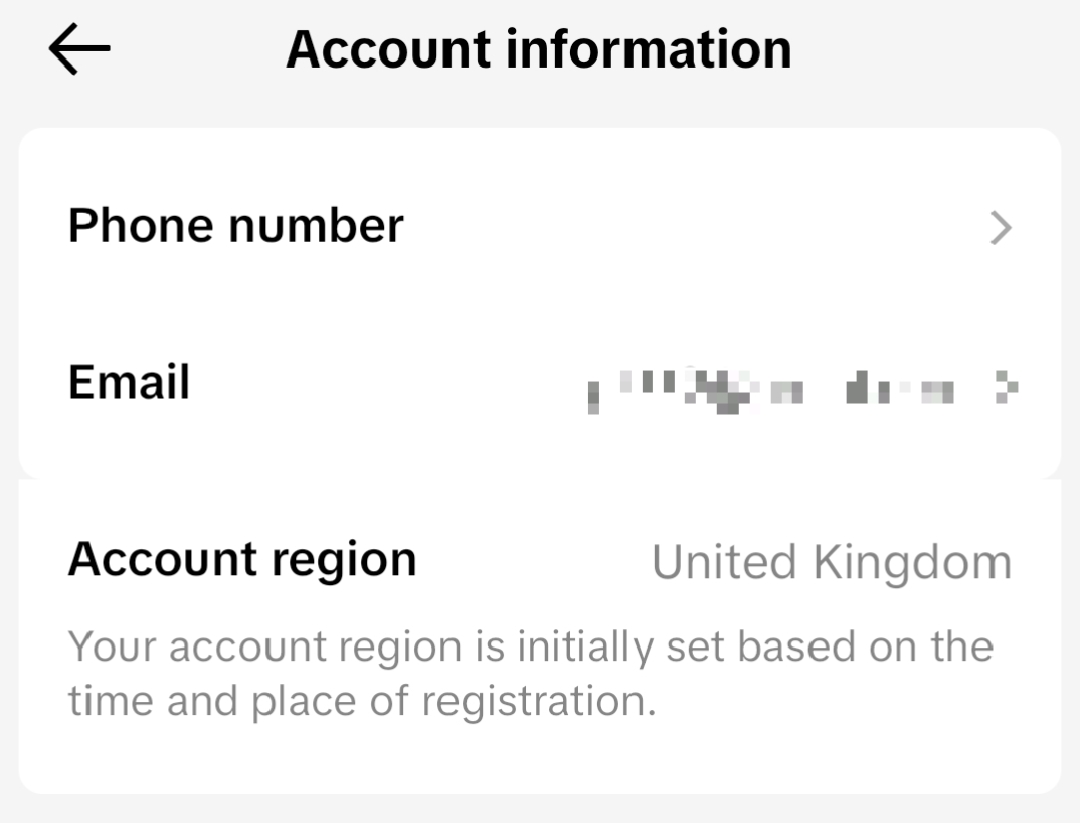1080x823 pixels.
Task: Click the 'time and place of registration' line
Action: [x=362, y=701]
